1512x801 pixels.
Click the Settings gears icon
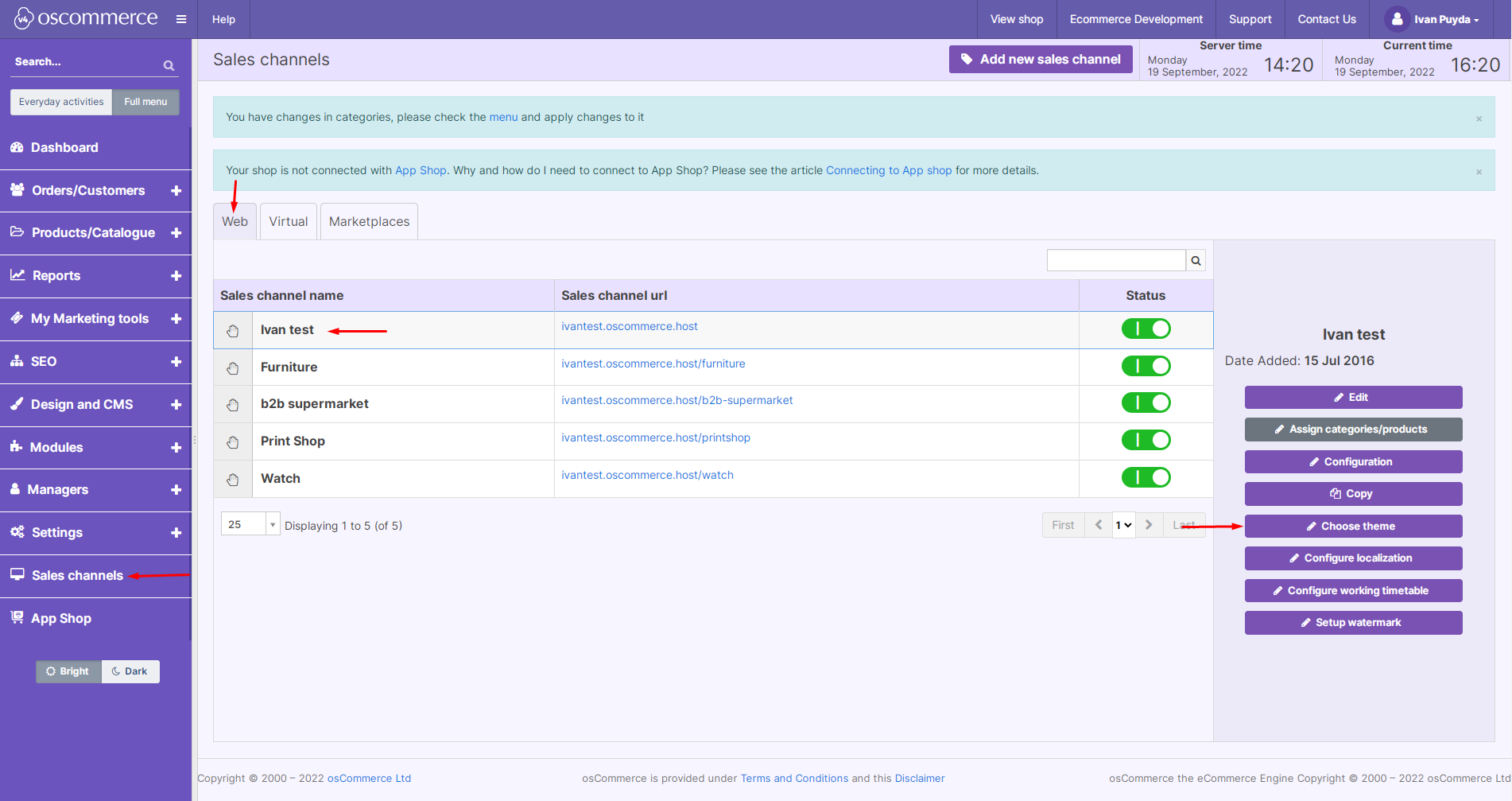pos(17,531)
